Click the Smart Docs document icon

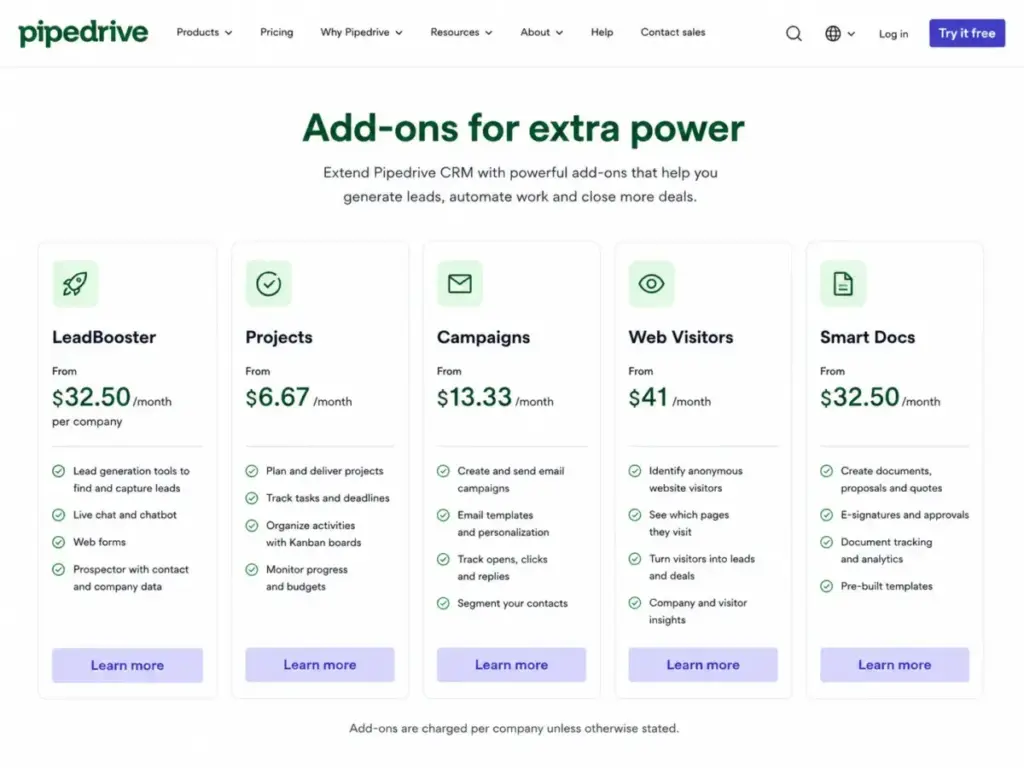click(x=843, y=283)
